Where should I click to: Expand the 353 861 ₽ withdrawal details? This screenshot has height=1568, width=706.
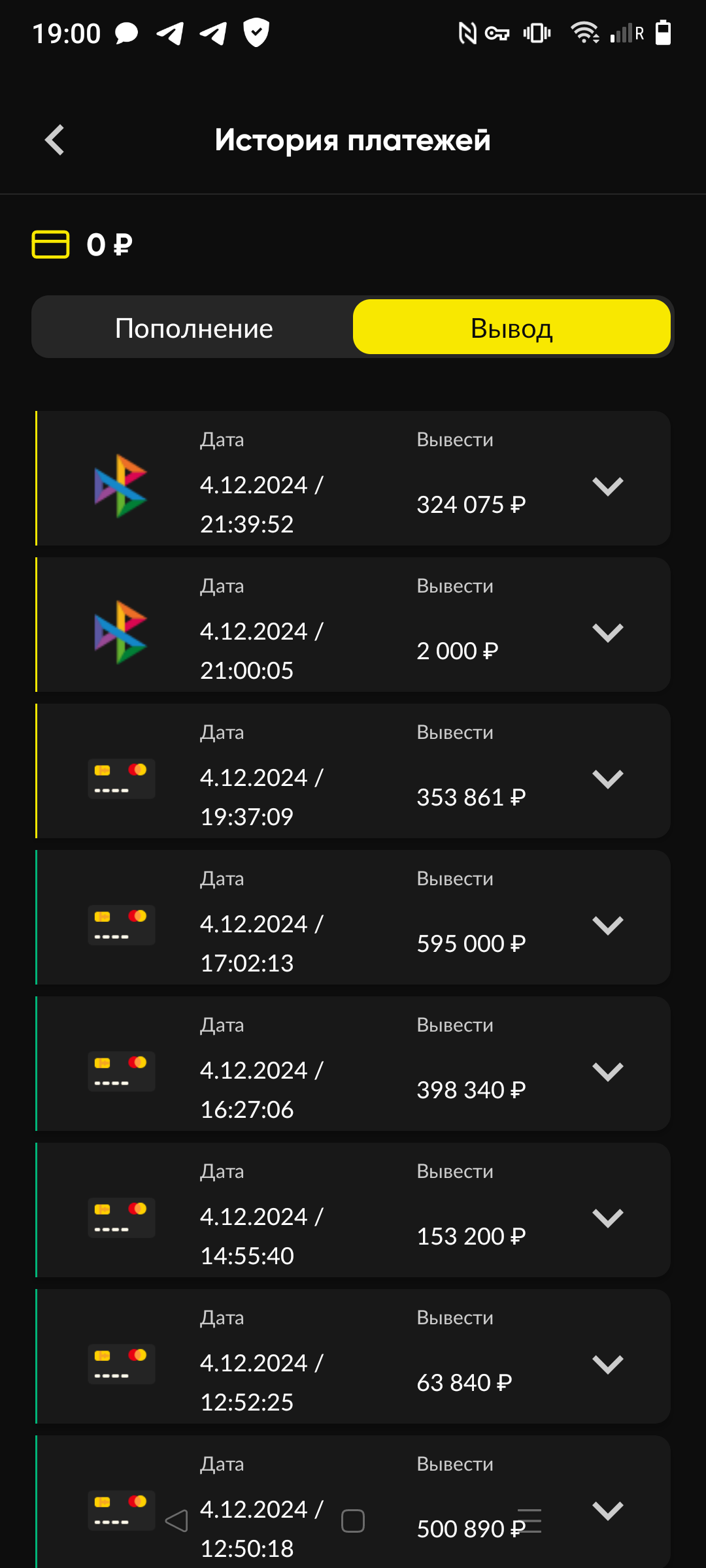point(607,779)
